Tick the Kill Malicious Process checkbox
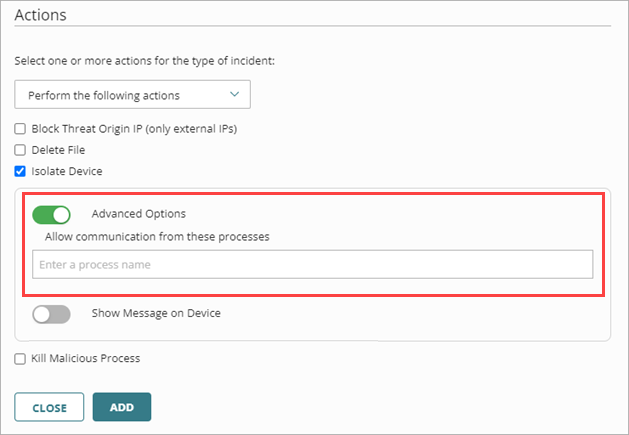Viewport: 629px width, 435px height. pyautogui.click(x=20, y=358)
